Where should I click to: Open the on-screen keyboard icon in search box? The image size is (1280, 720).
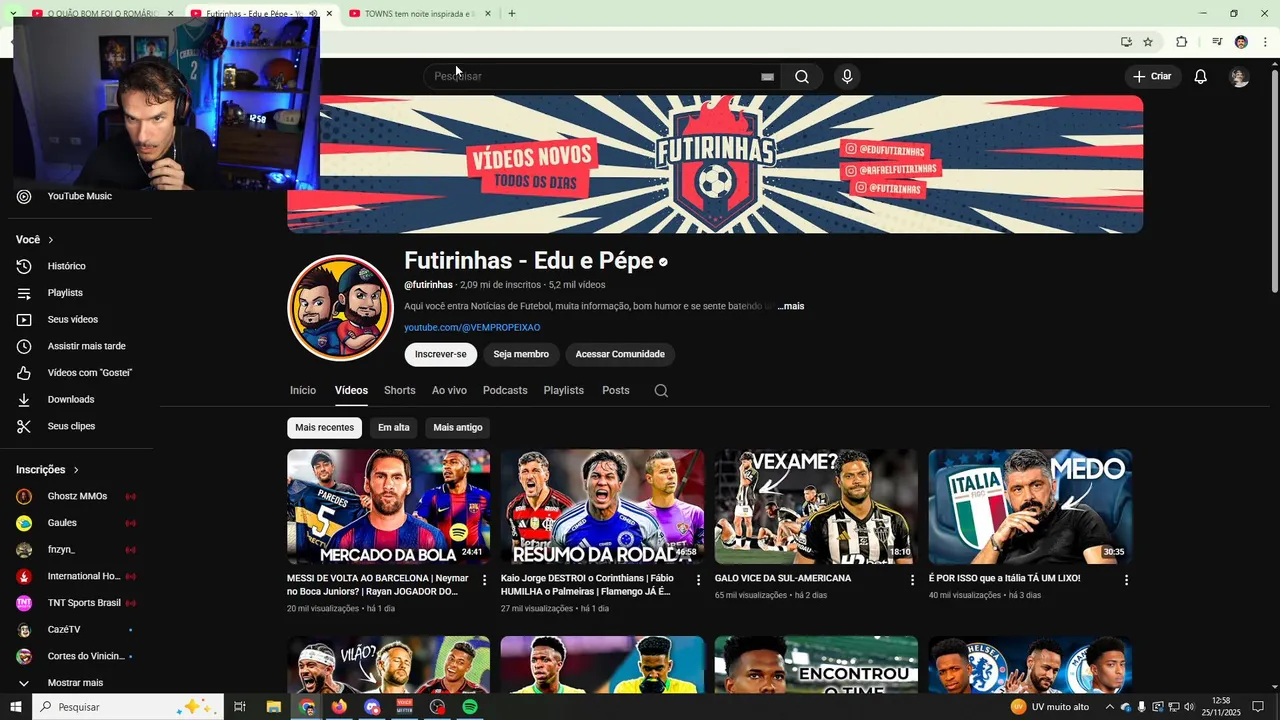tap(767, 77)
